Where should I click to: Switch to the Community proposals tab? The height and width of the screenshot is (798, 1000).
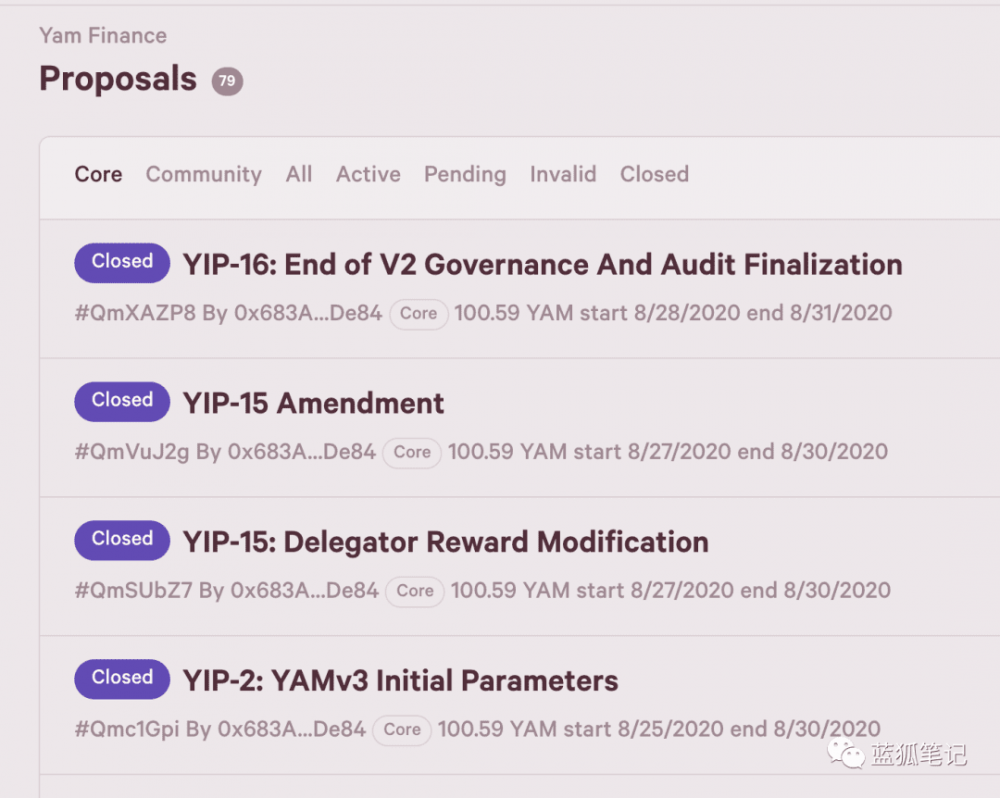pos(203,174)
